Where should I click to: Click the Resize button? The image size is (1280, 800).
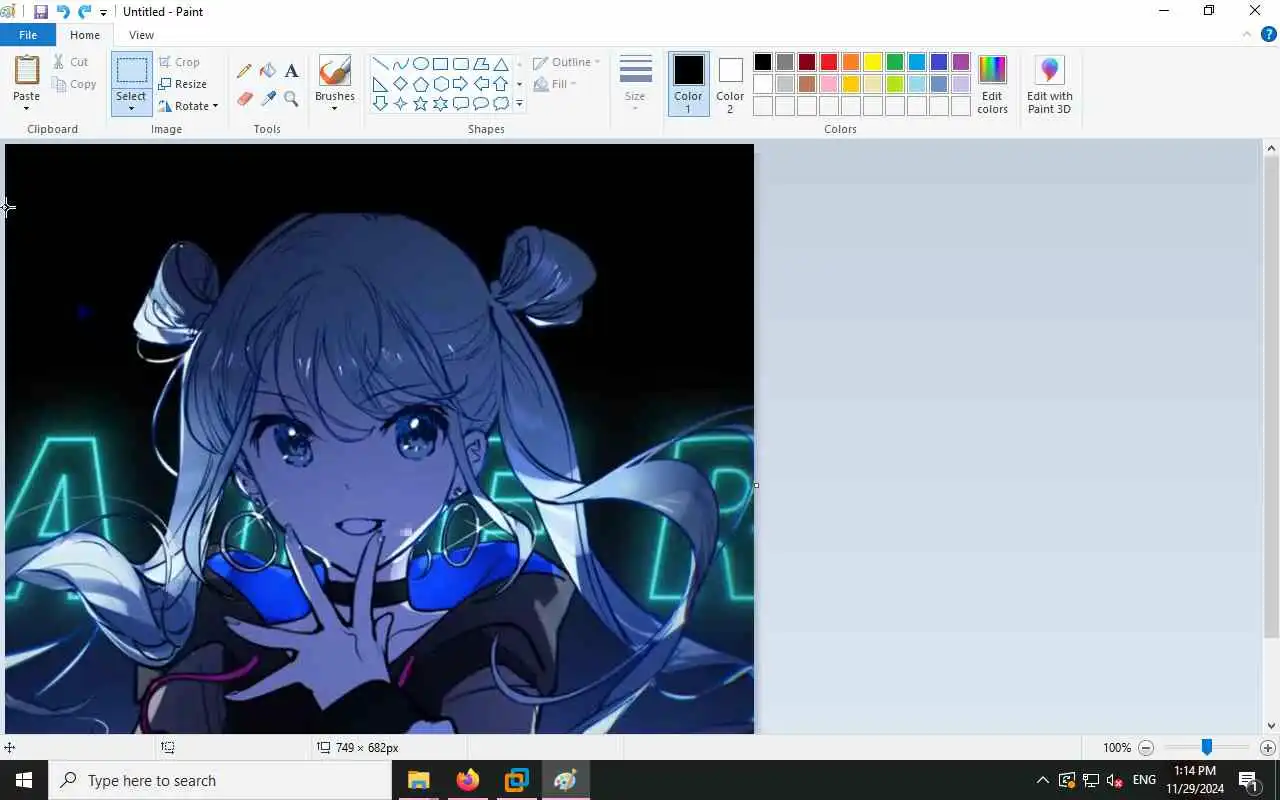tap(182, 84)
